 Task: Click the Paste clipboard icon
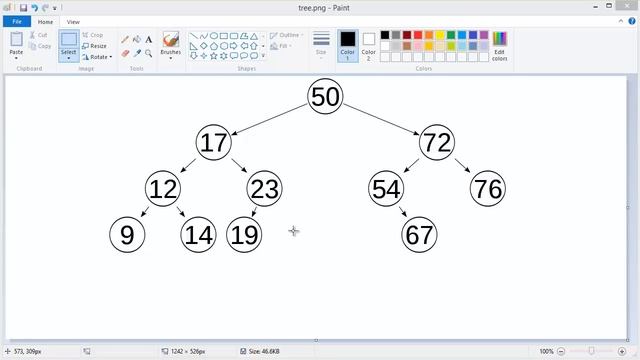(16, 40)
